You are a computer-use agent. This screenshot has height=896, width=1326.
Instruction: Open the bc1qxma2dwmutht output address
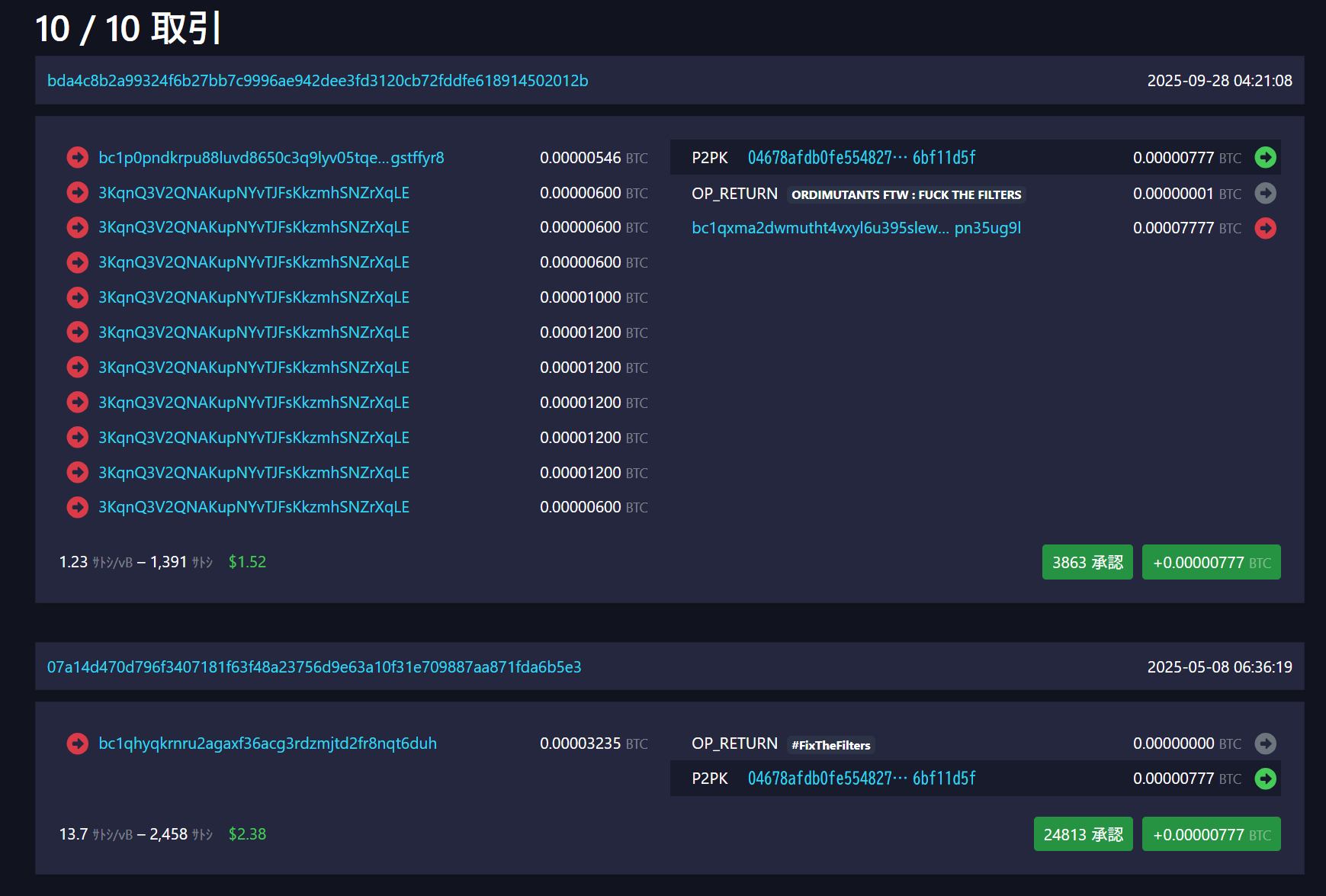click(856, 228)
